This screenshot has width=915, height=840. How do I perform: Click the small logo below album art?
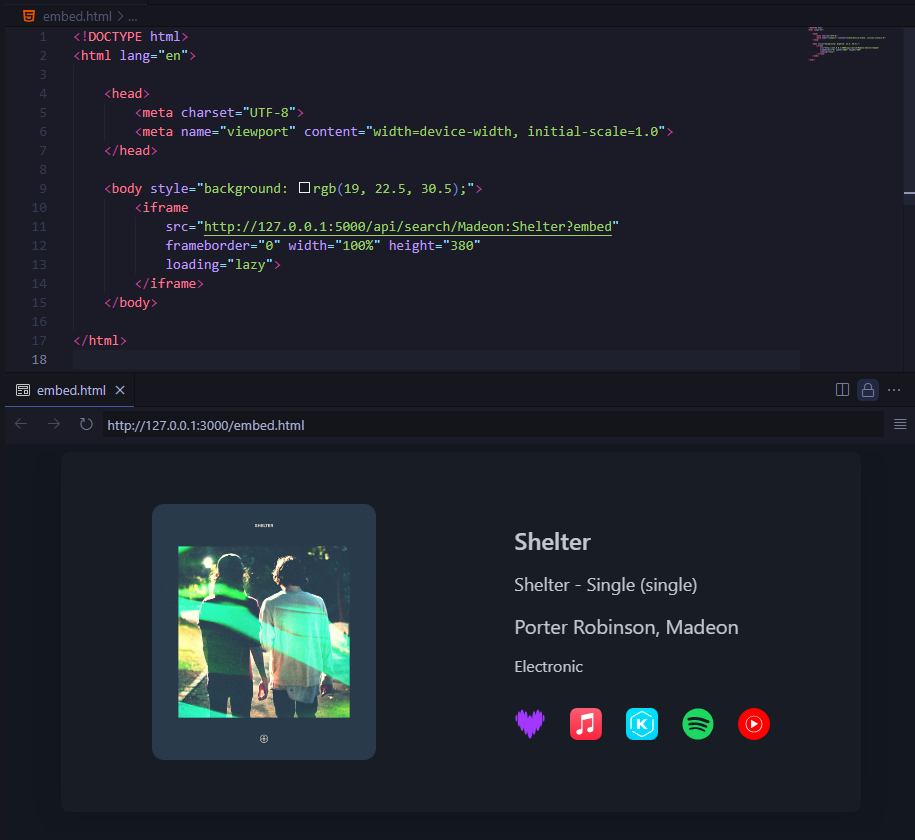tap(264, 739)
